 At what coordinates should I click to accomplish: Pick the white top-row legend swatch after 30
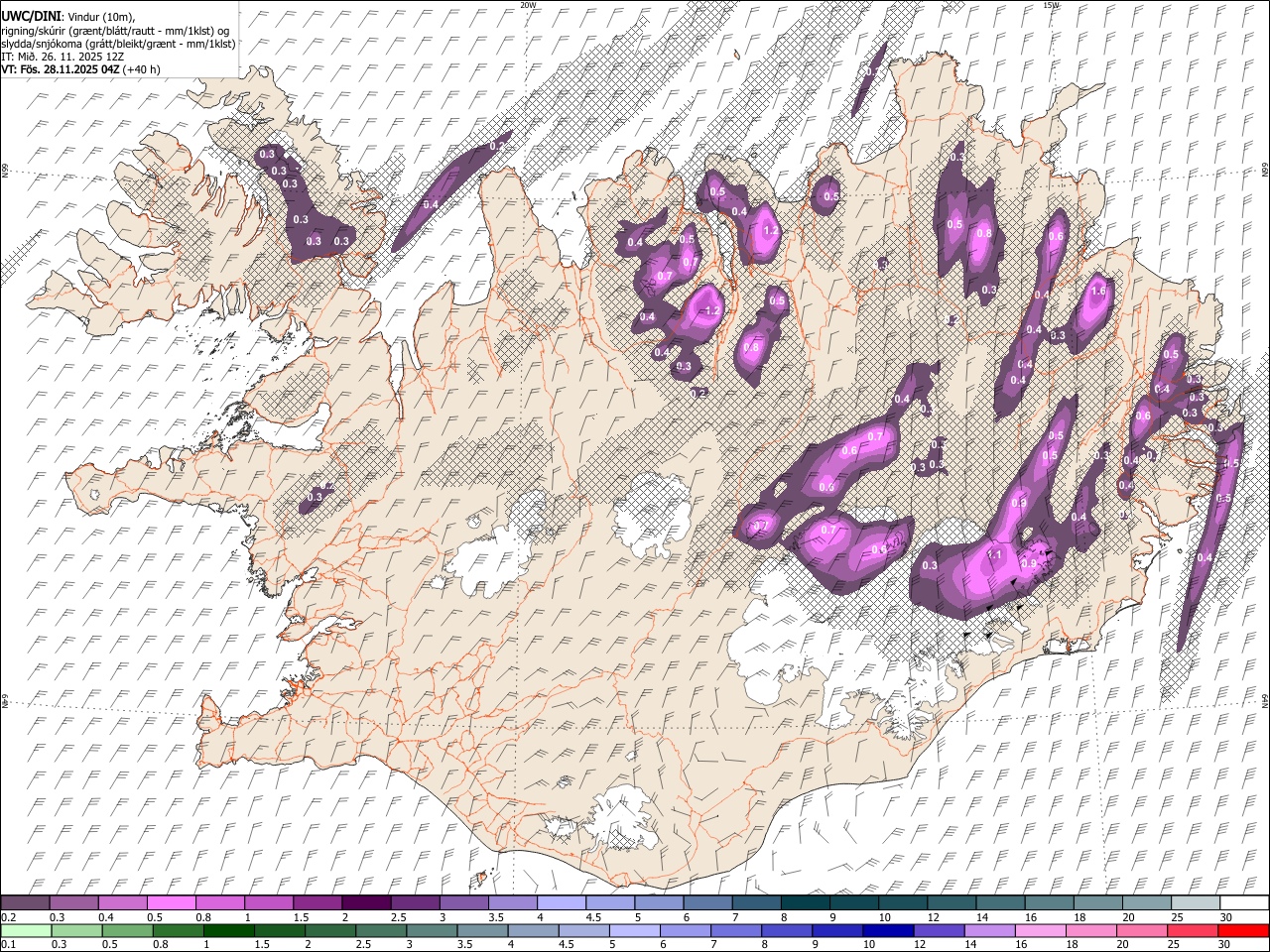[x=1244, y=903]
